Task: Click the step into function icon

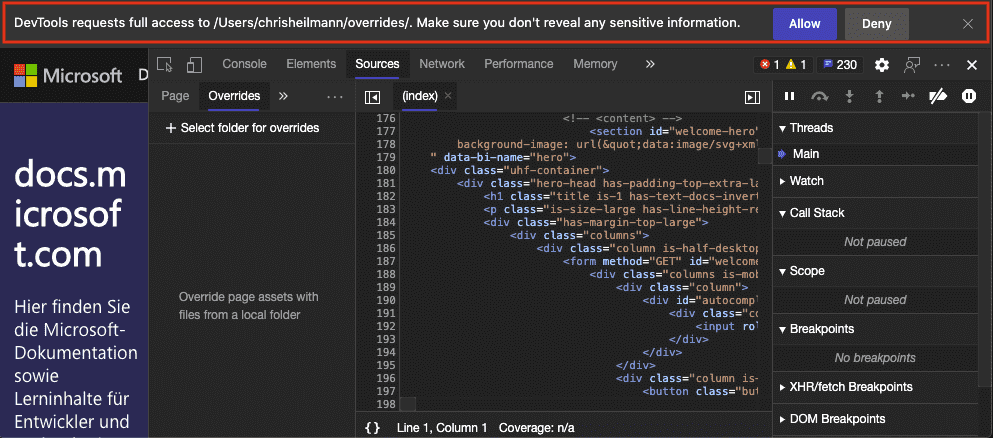Action: click(x=849, y=97)
